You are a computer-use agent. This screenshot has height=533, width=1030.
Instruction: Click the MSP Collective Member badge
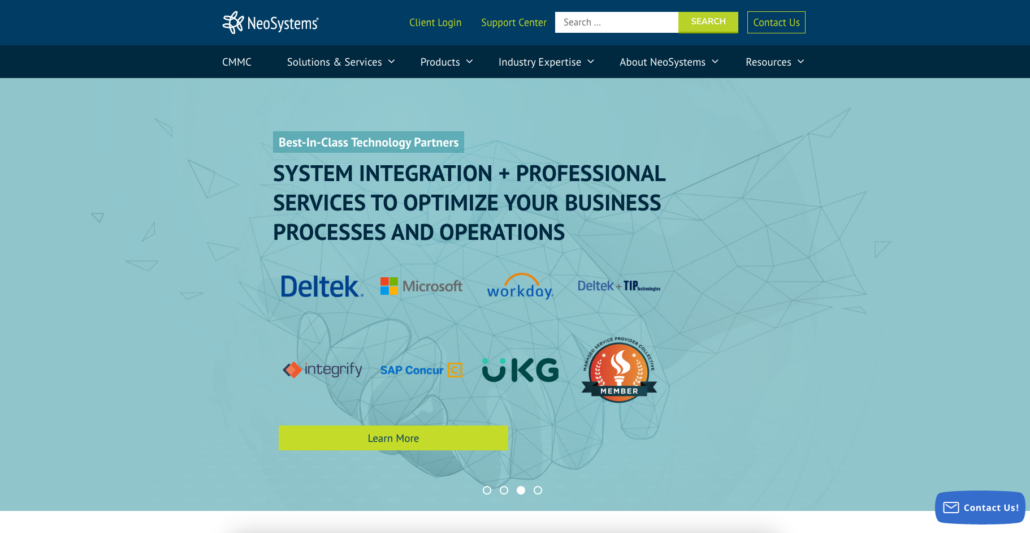coord(619,369)
